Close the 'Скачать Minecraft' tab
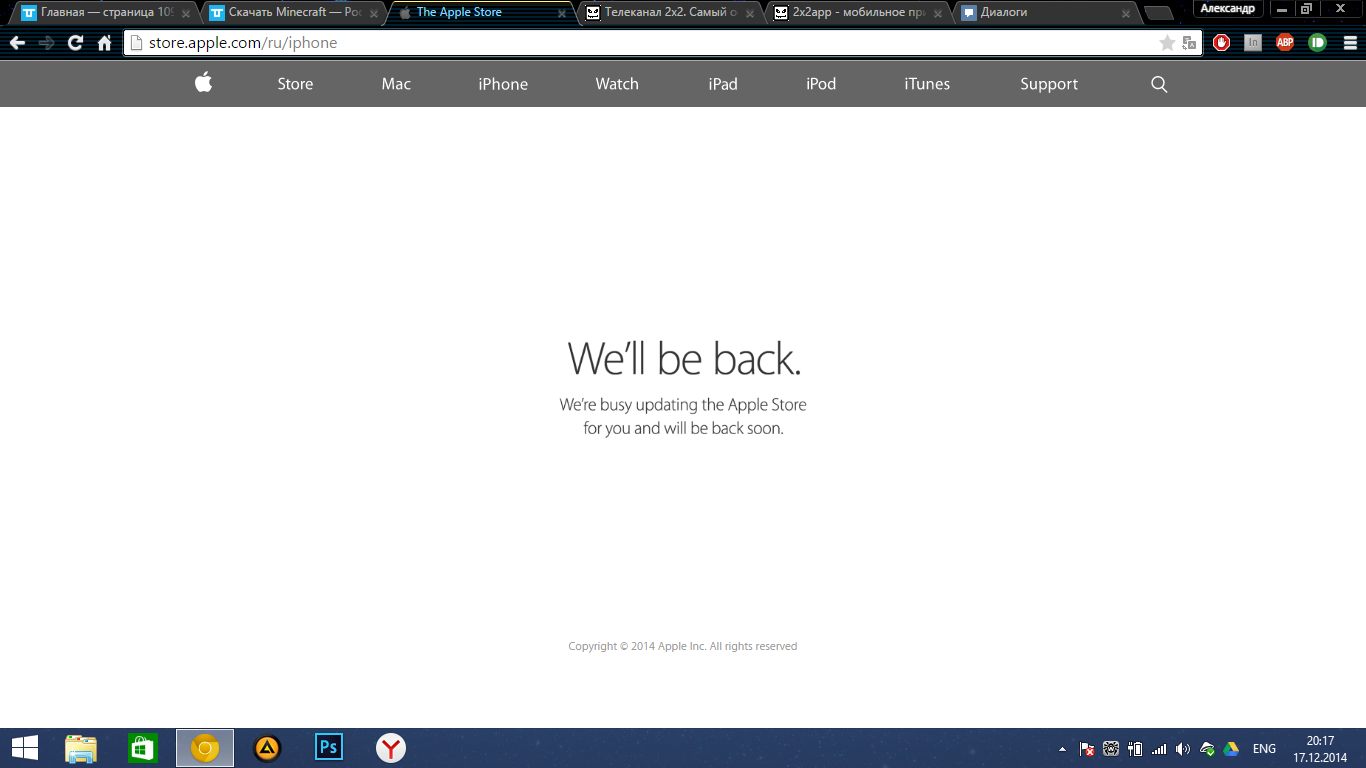 (373, 14)
